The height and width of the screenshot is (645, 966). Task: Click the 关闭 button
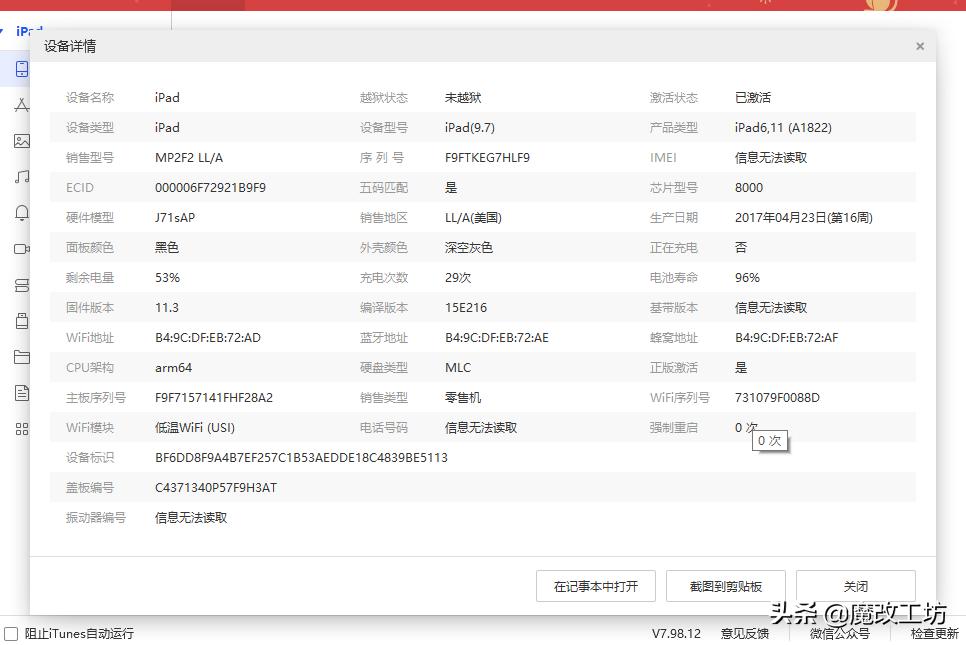click(855, 586)
